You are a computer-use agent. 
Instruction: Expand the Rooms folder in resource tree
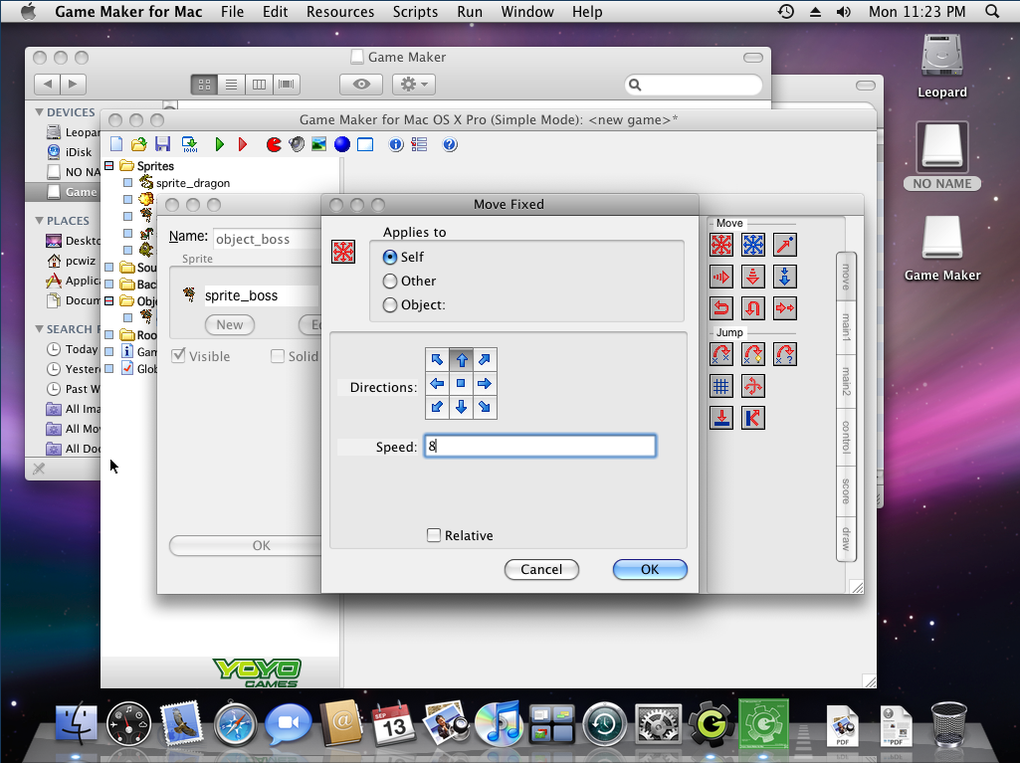coord(109,334)
